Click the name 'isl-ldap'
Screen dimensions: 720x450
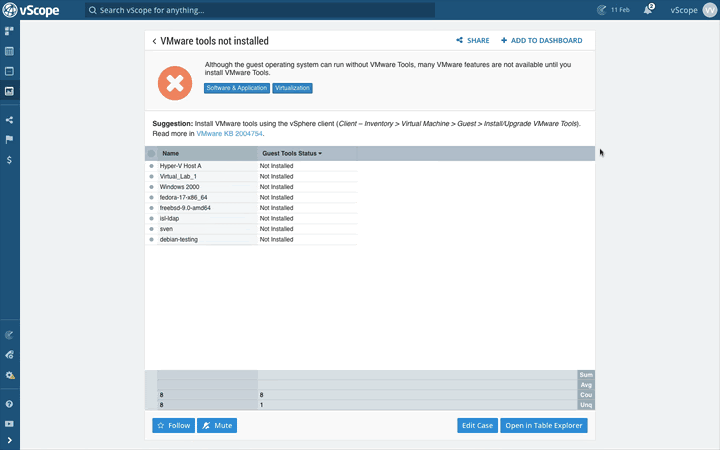tap(169, 219)
